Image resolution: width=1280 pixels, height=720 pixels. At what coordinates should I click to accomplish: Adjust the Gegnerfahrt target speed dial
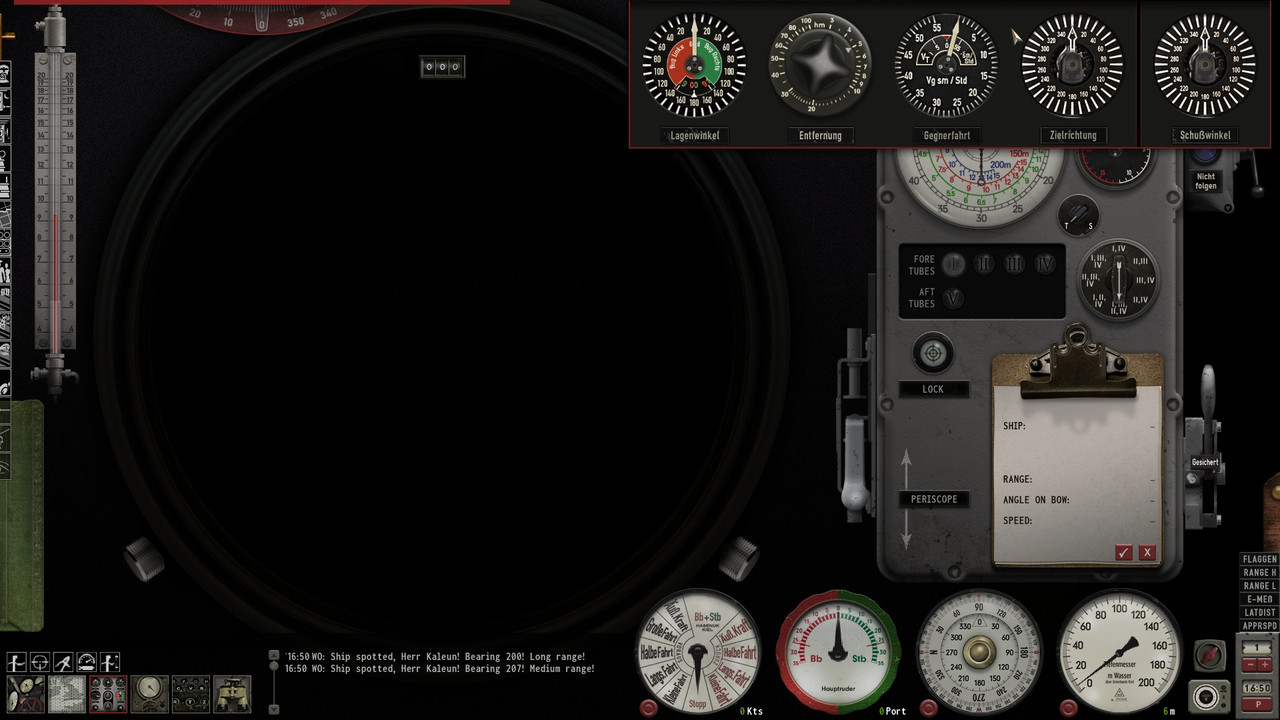click(x=946, y=65)
